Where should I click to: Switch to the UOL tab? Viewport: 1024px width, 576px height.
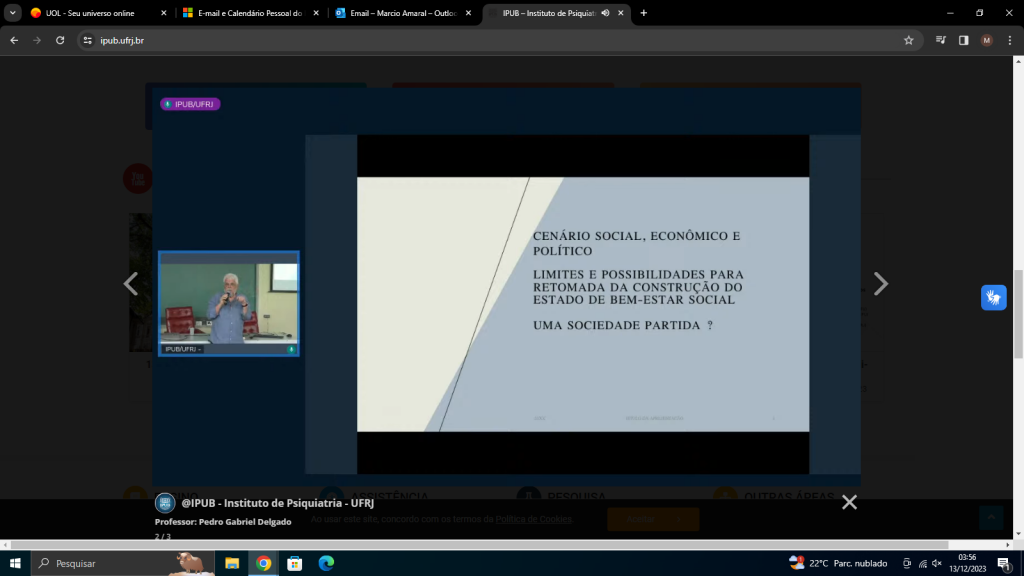[x=95, y=13]
